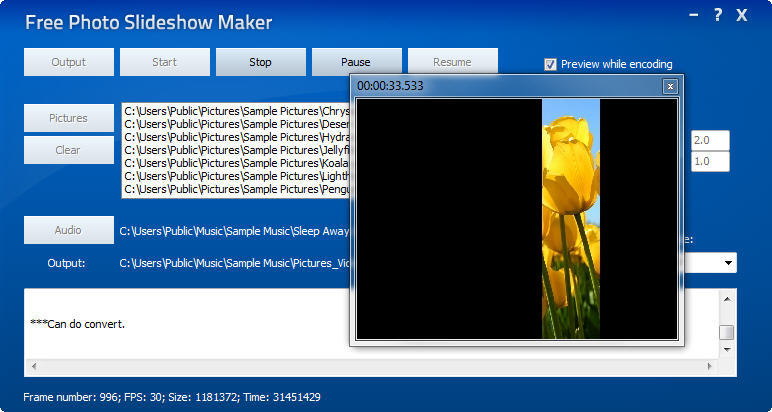
Task: Select the Jellyfish picture path row
Action: pos(237,150)
